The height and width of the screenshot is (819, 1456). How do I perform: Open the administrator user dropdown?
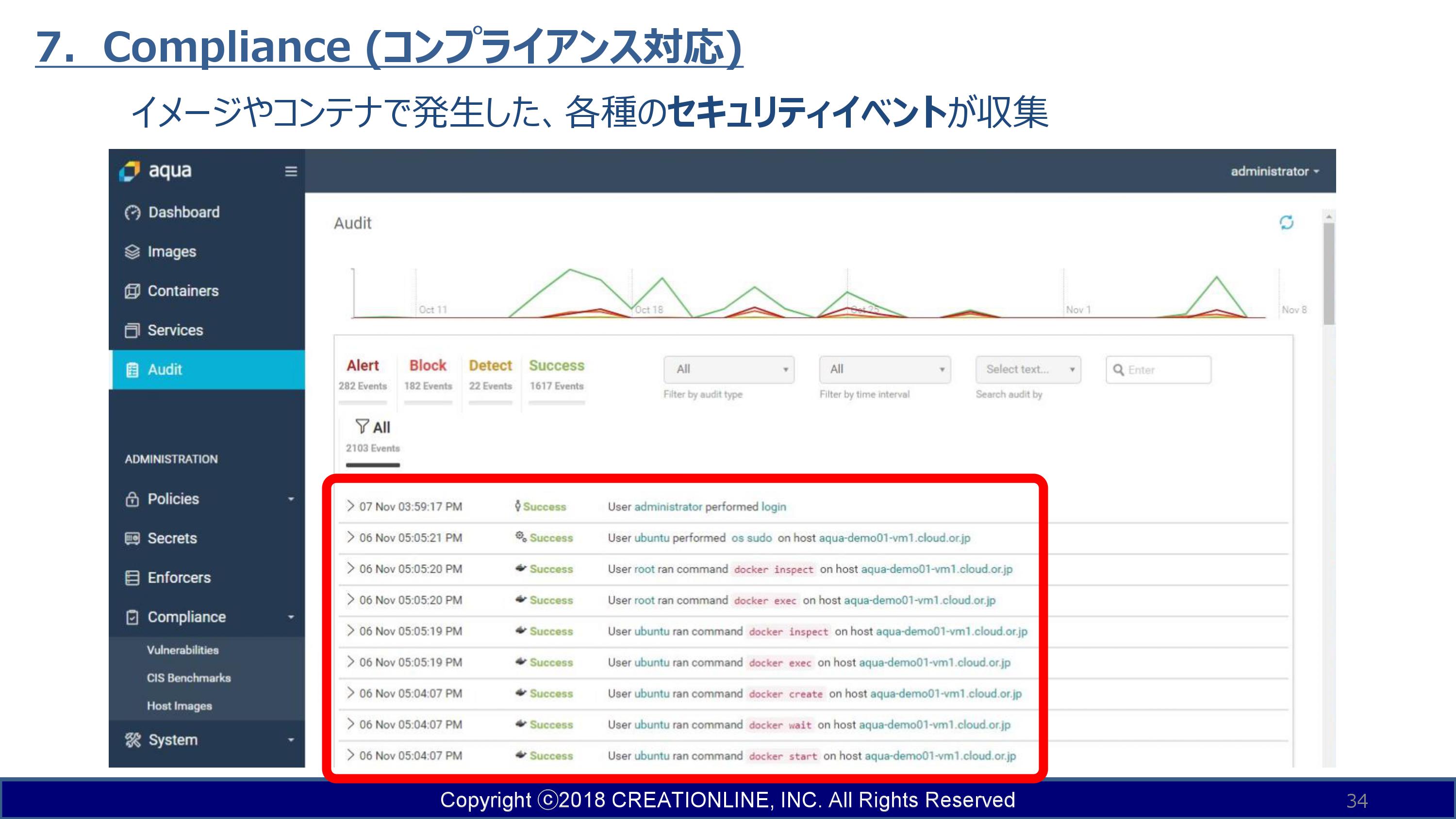tap(1275, 171)
